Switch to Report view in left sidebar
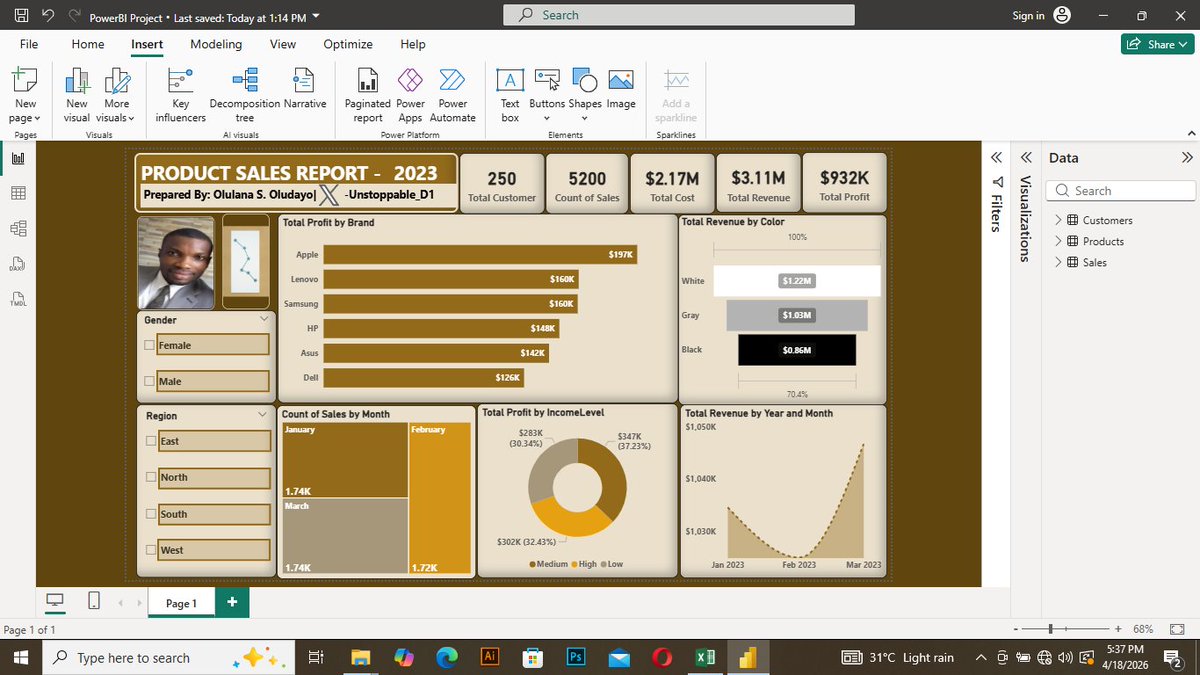Viewport: 1200px width, 675px height. pyautogui.click(x=18, y=159)
